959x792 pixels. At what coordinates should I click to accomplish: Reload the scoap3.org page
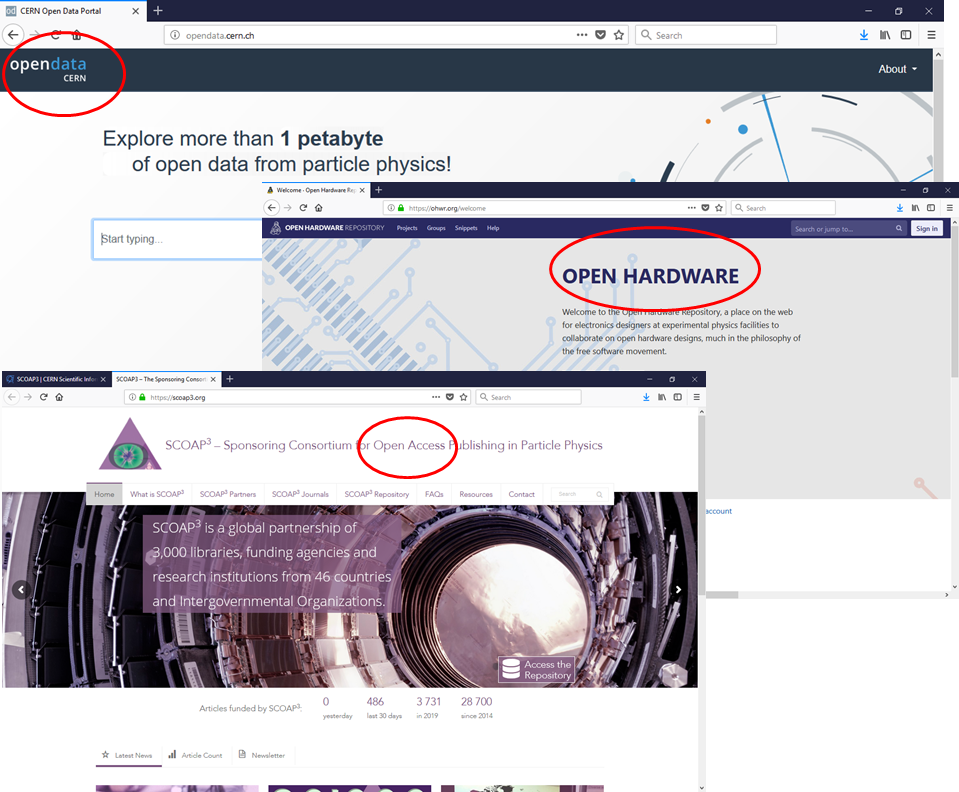(43, 397)
